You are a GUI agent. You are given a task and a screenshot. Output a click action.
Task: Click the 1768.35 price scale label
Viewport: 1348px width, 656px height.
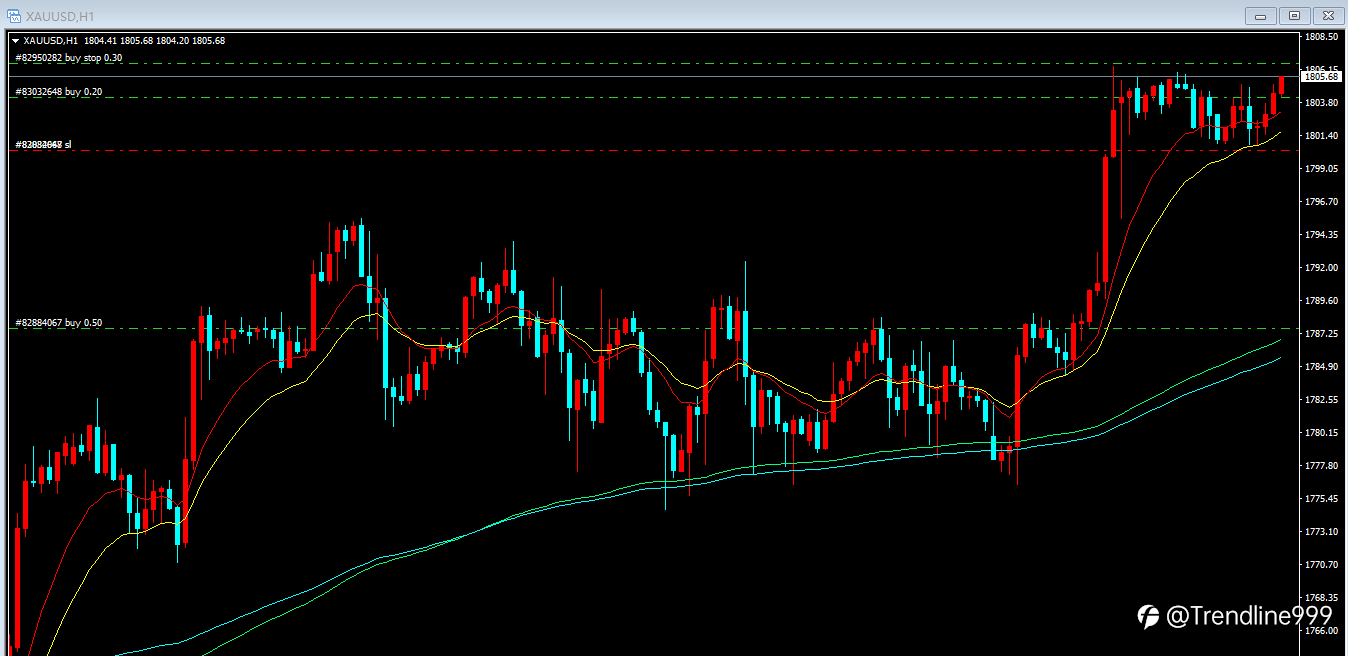tap(1321, 598)
